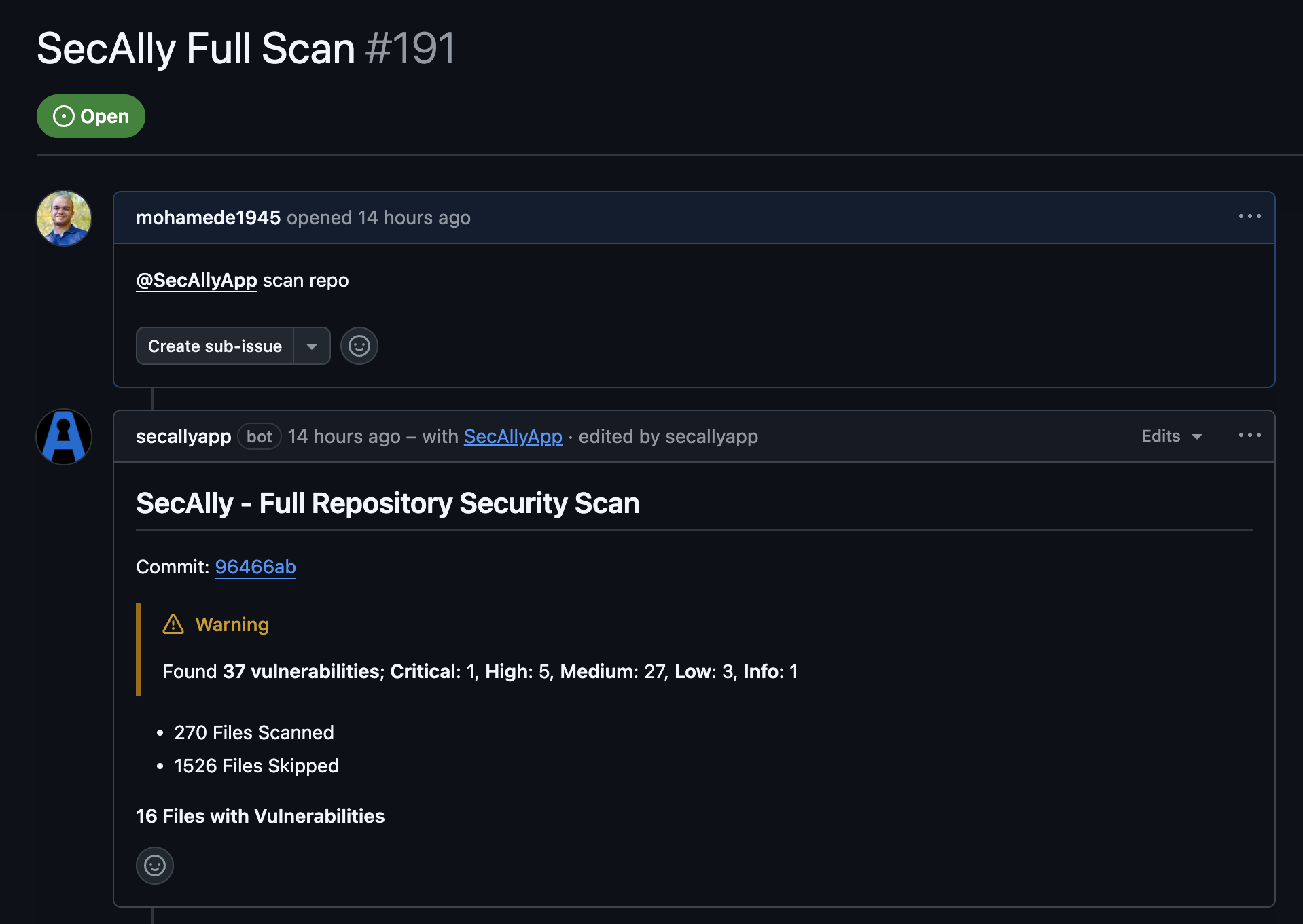Screen dimensions: 1303x924
Task: Open mohamede1945's profile avatar
Action: (63, 217)
